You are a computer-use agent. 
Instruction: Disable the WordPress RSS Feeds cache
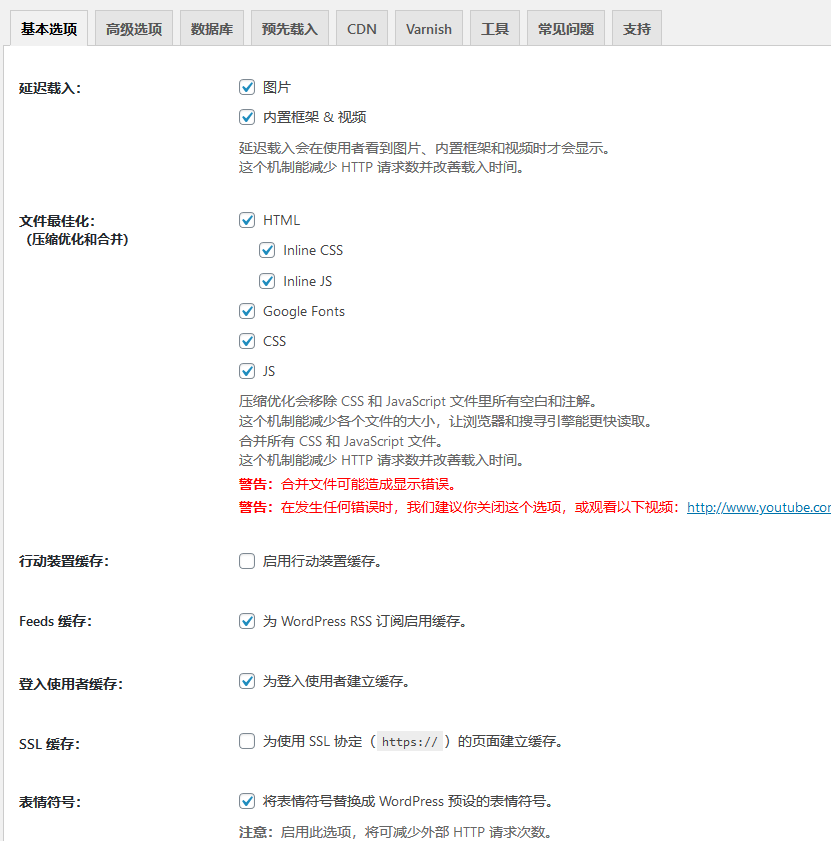click(x=247, y=621)
